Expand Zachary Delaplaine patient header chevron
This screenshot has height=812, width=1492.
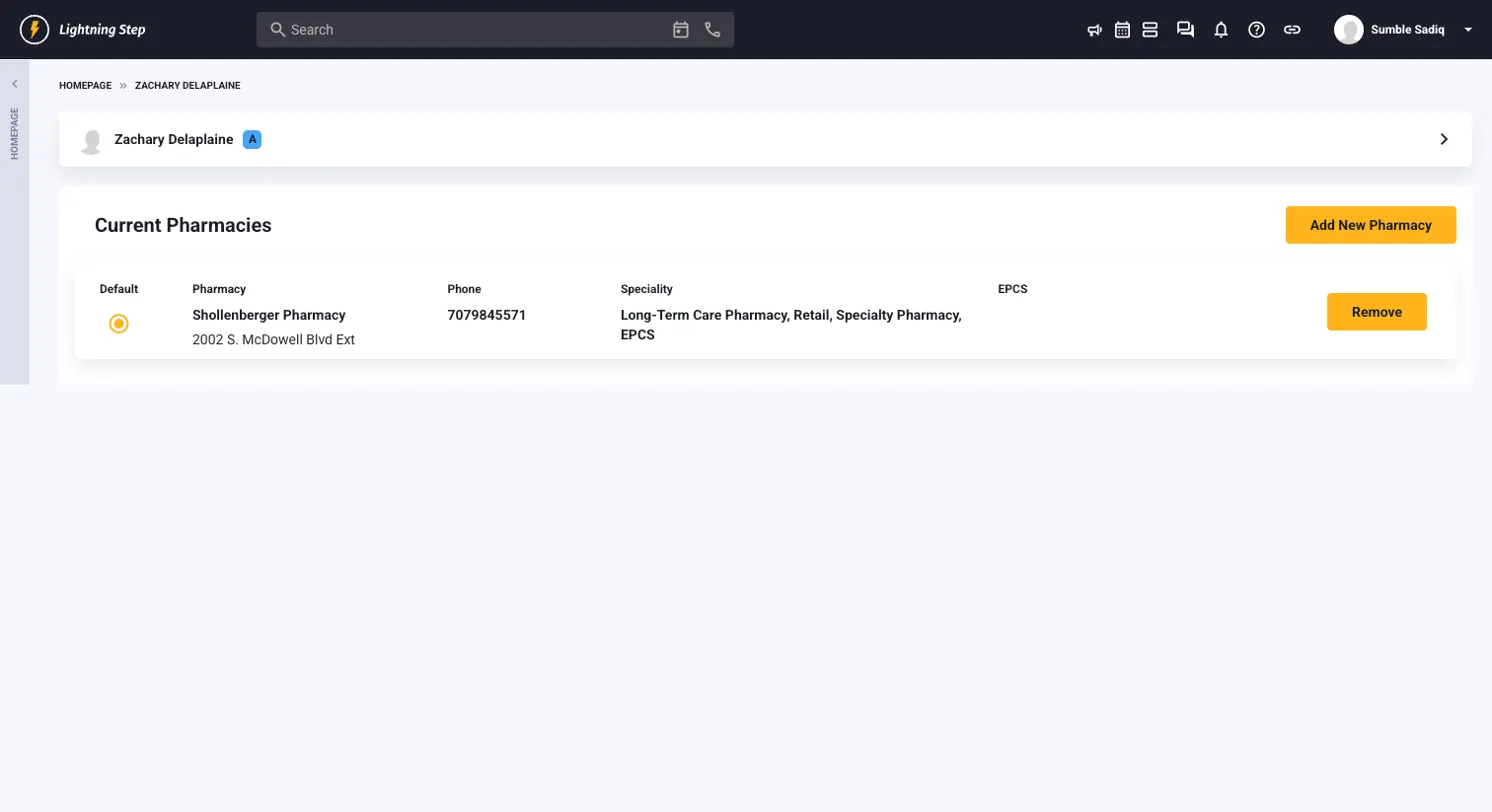pyautogui.click(x=1443, y=139)
